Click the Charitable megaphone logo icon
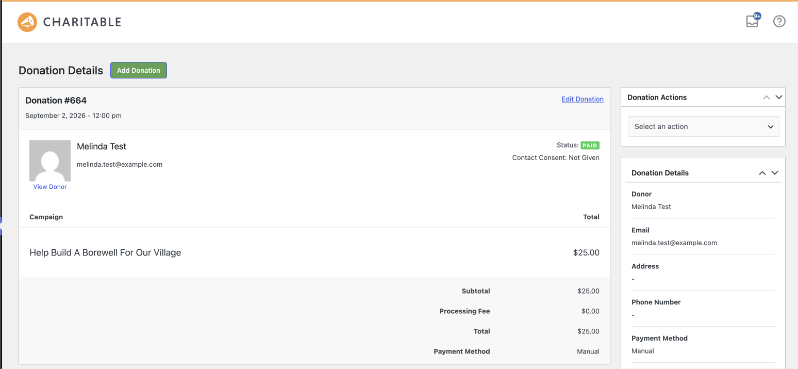Image resolution: width=798 pixels, height=369 pixels. point(27,22)
